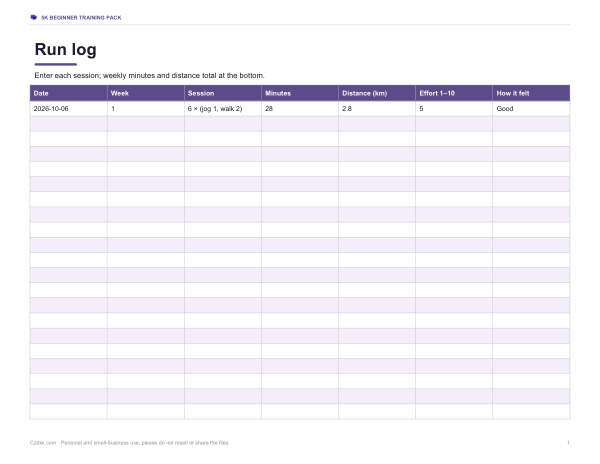Select the Minutes cell showing '28'
Screen dimensions: 600x464
click(300, 109)
